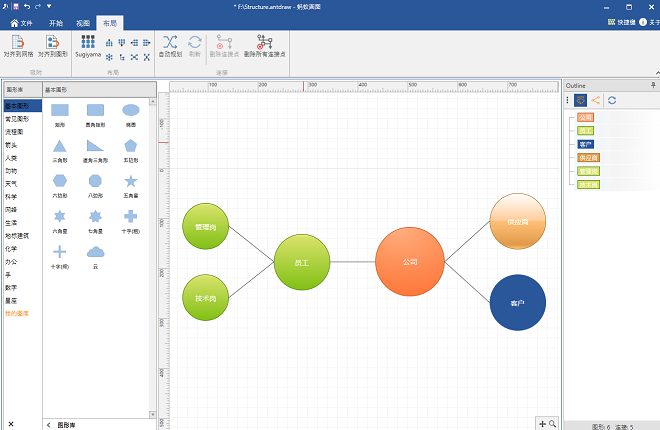Click the refresh icon in Outline panel

pyautogui.click(x=612, y=100)
